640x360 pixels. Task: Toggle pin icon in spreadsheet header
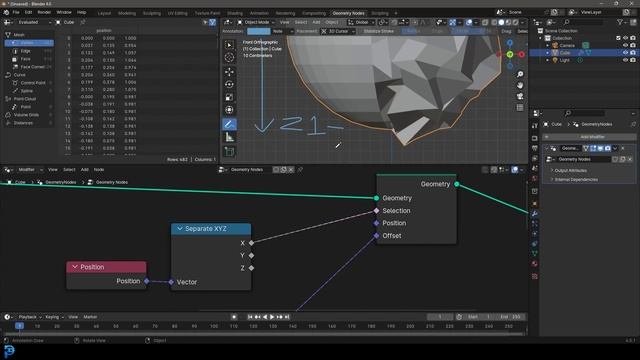82,22
